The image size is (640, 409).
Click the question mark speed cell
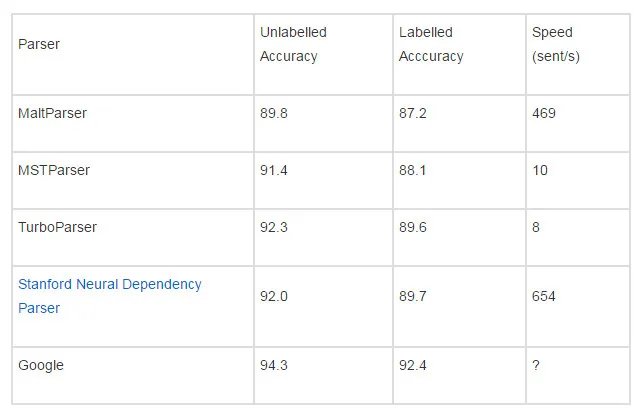(578, 376)
